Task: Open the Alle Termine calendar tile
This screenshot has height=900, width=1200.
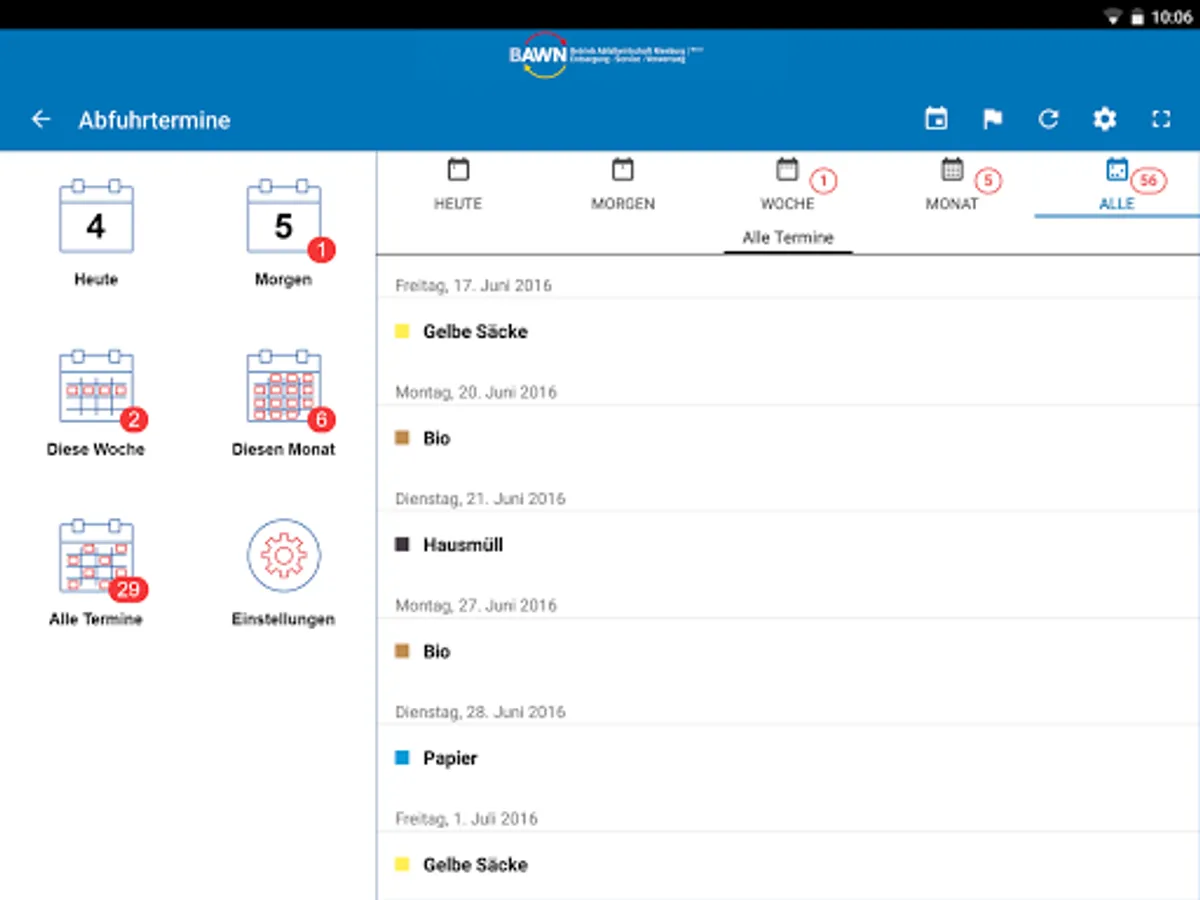Action: click(96, 573)
